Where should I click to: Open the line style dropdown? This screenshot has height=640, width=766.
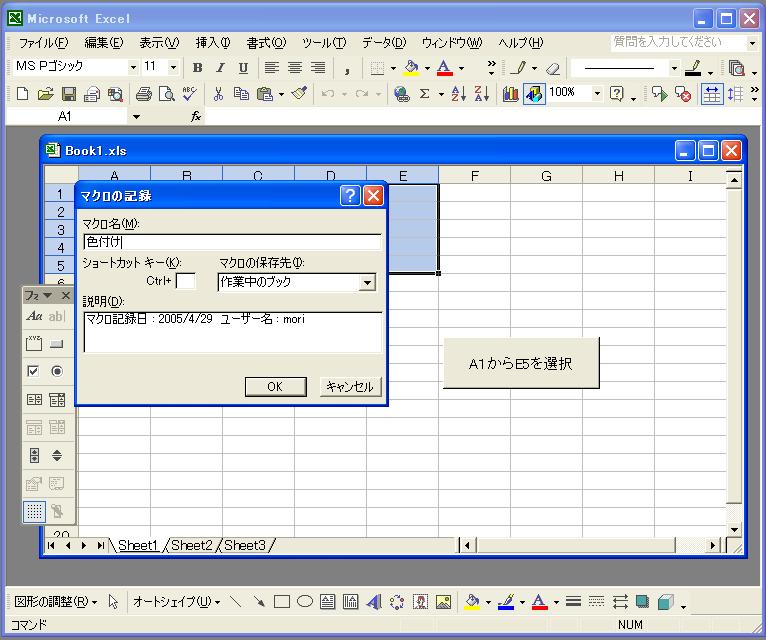point(674,68)
